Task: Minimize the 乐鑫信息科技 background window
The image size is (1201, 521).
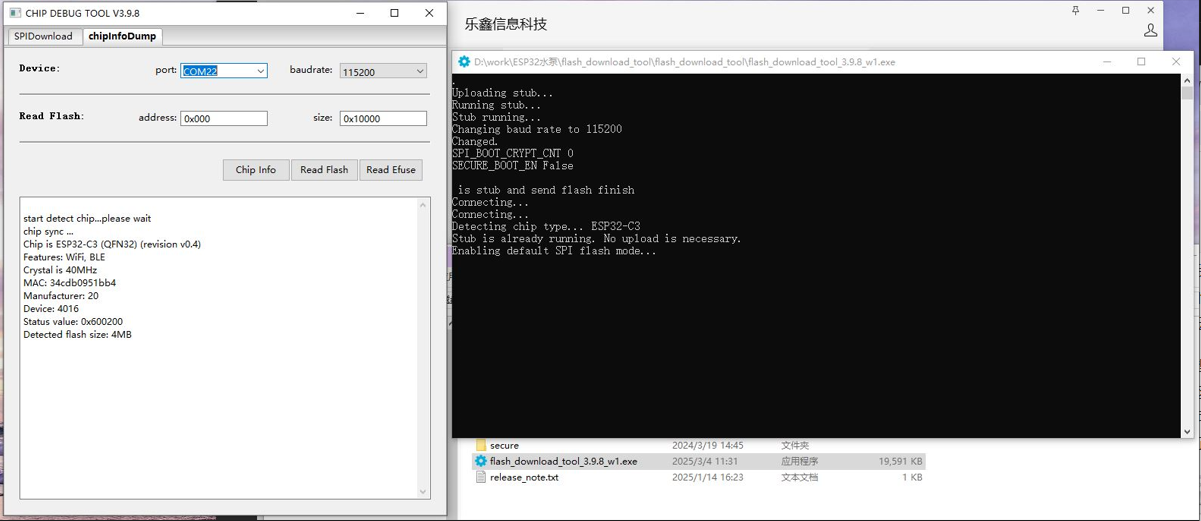Action: pyautogui.click(x=1101, y=10)
